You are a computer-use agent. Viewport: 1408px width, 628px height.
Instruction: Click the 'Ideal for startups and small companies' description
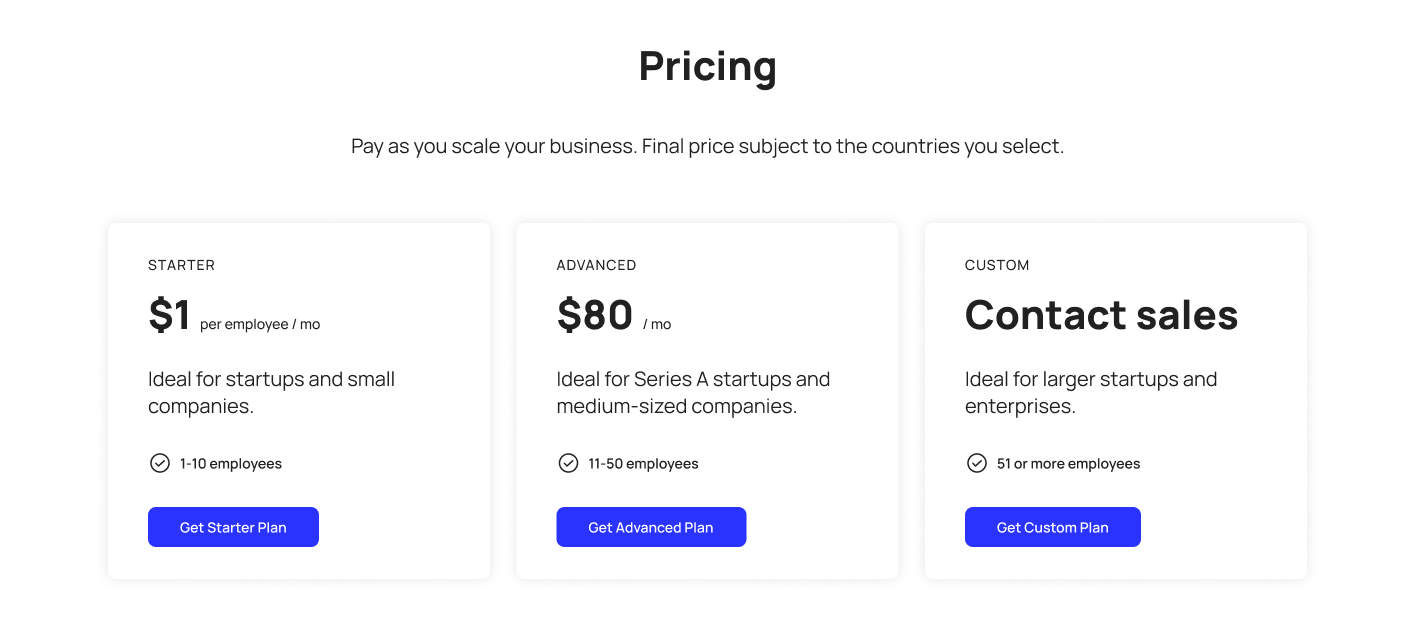(271, 393)
